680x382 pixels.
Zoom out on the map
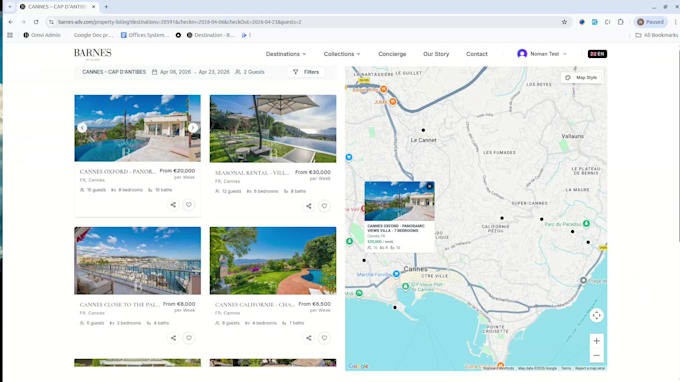[x=596, y=356]
